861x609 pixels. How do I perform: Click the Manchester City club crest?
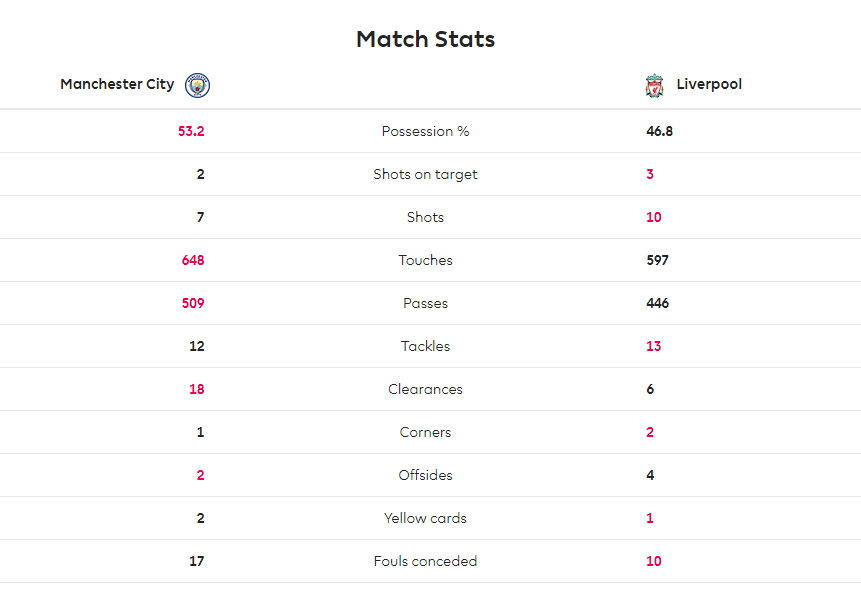pos(197,85)
